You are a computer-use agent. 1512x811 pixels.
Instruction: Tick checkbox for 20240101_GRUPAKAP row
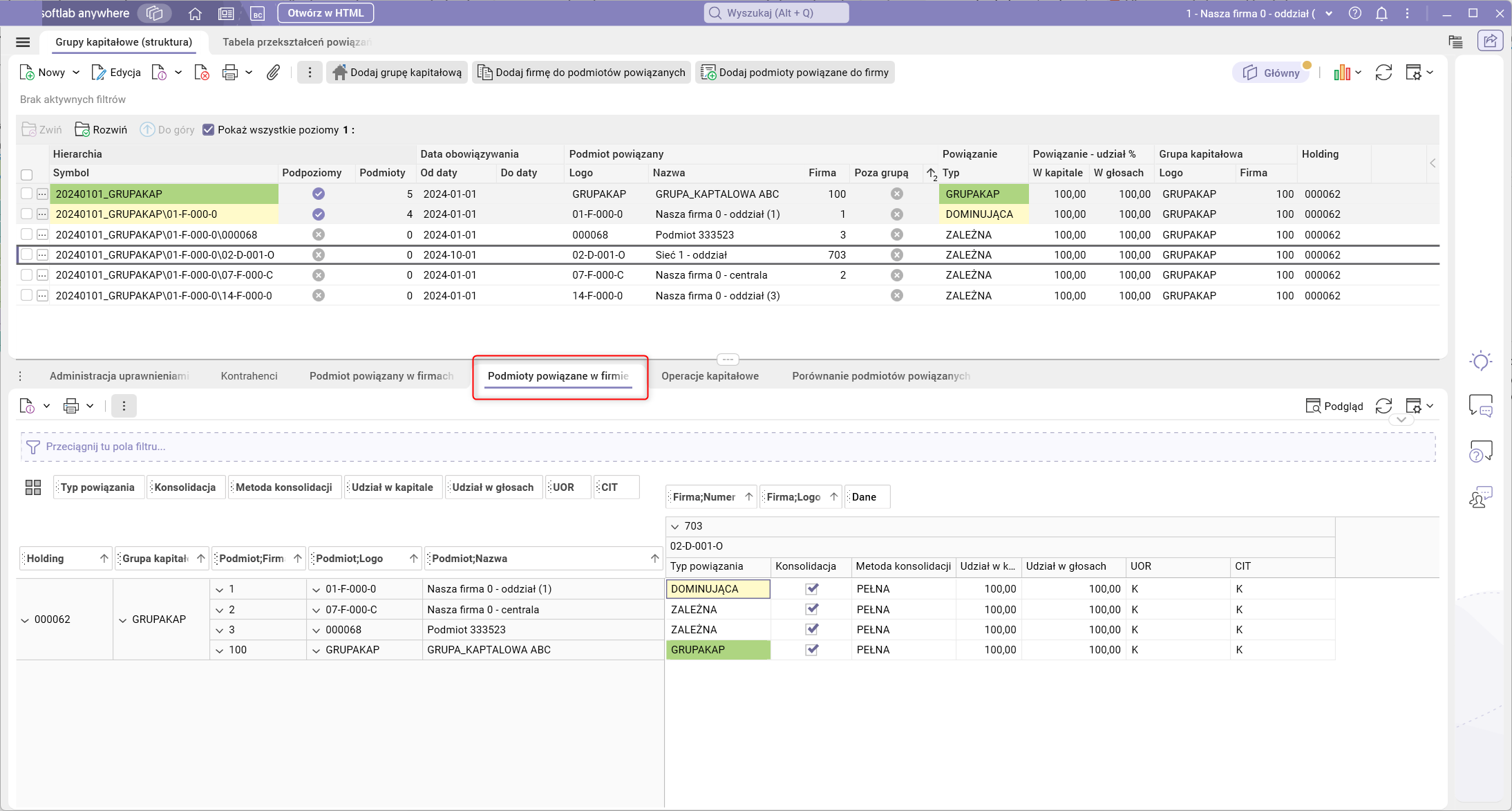point(26,194)
